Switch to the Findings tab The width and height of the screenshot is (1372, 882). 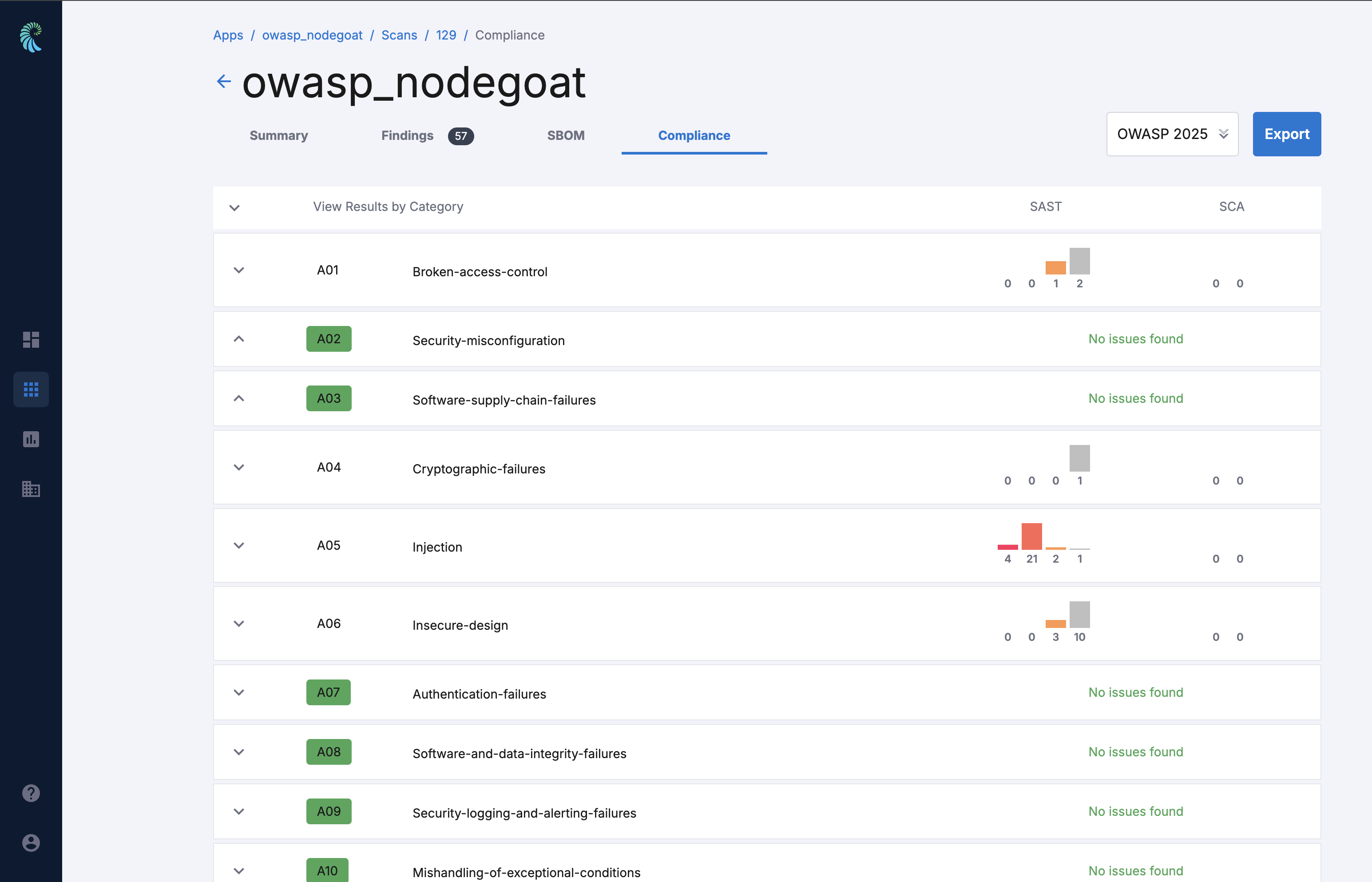click(408, 136)
